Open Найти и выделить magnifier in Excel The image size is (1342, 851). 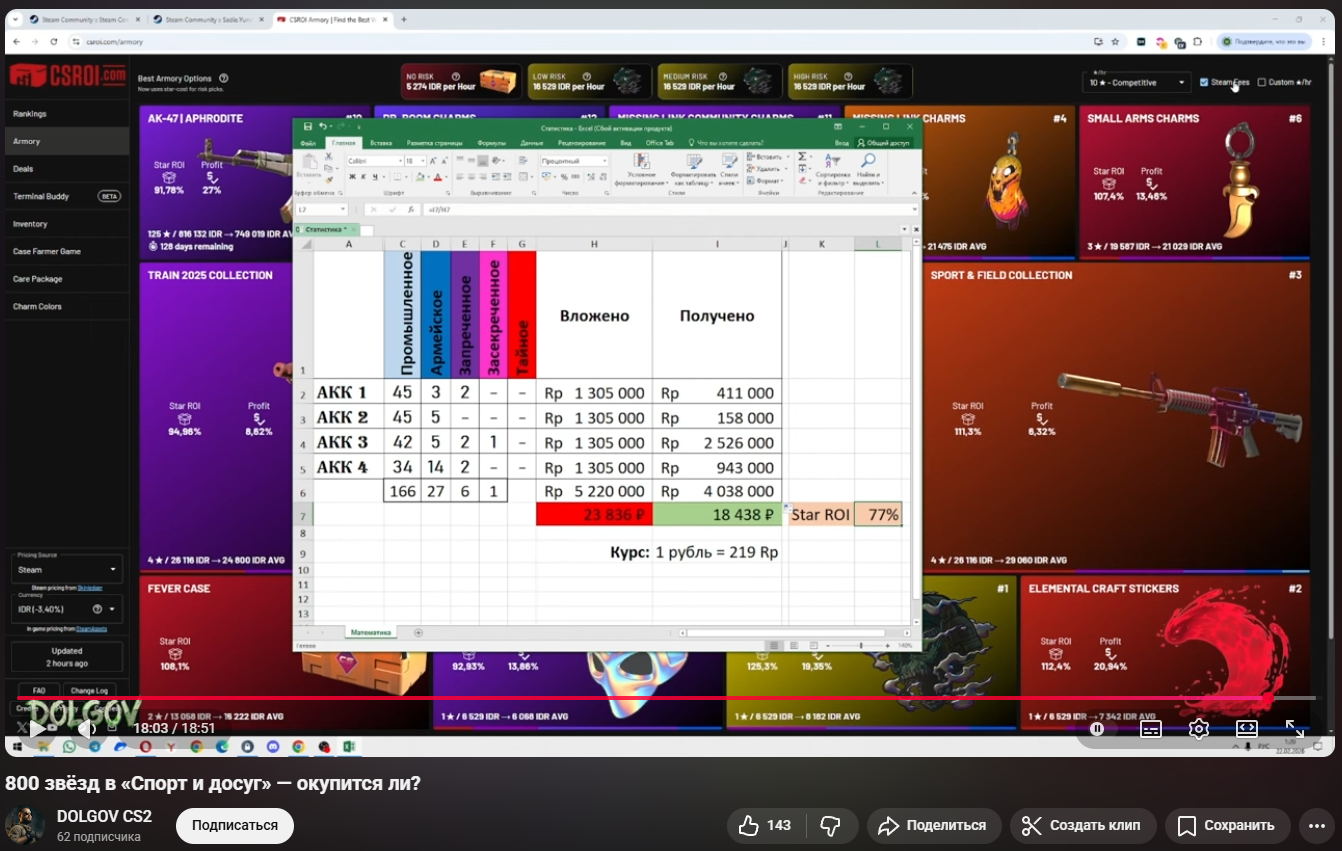click(x=868, y=171)
